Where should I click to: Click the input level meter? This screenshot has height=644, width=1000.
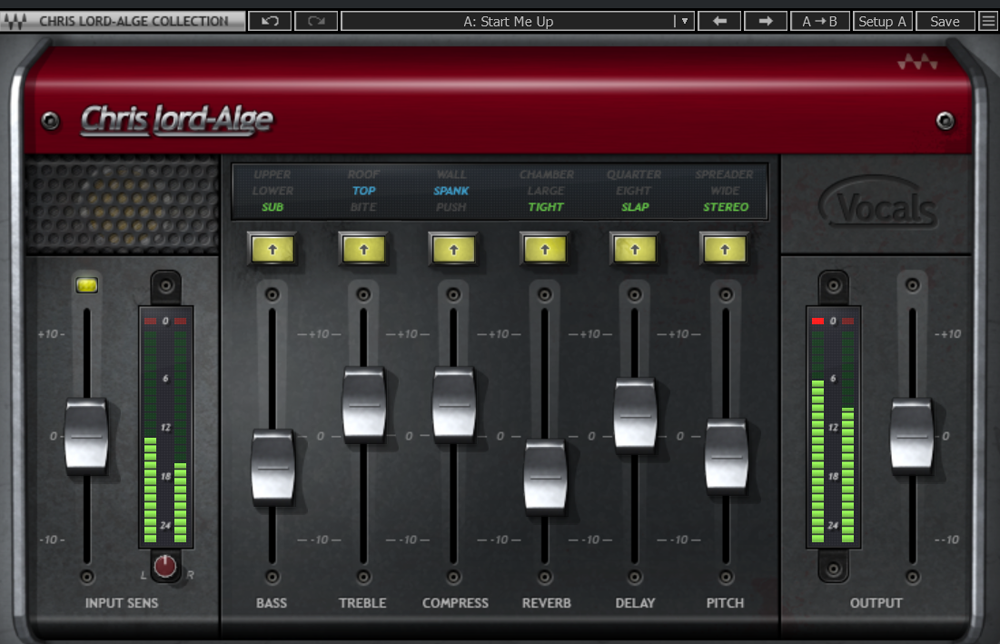tap(165, 427)
